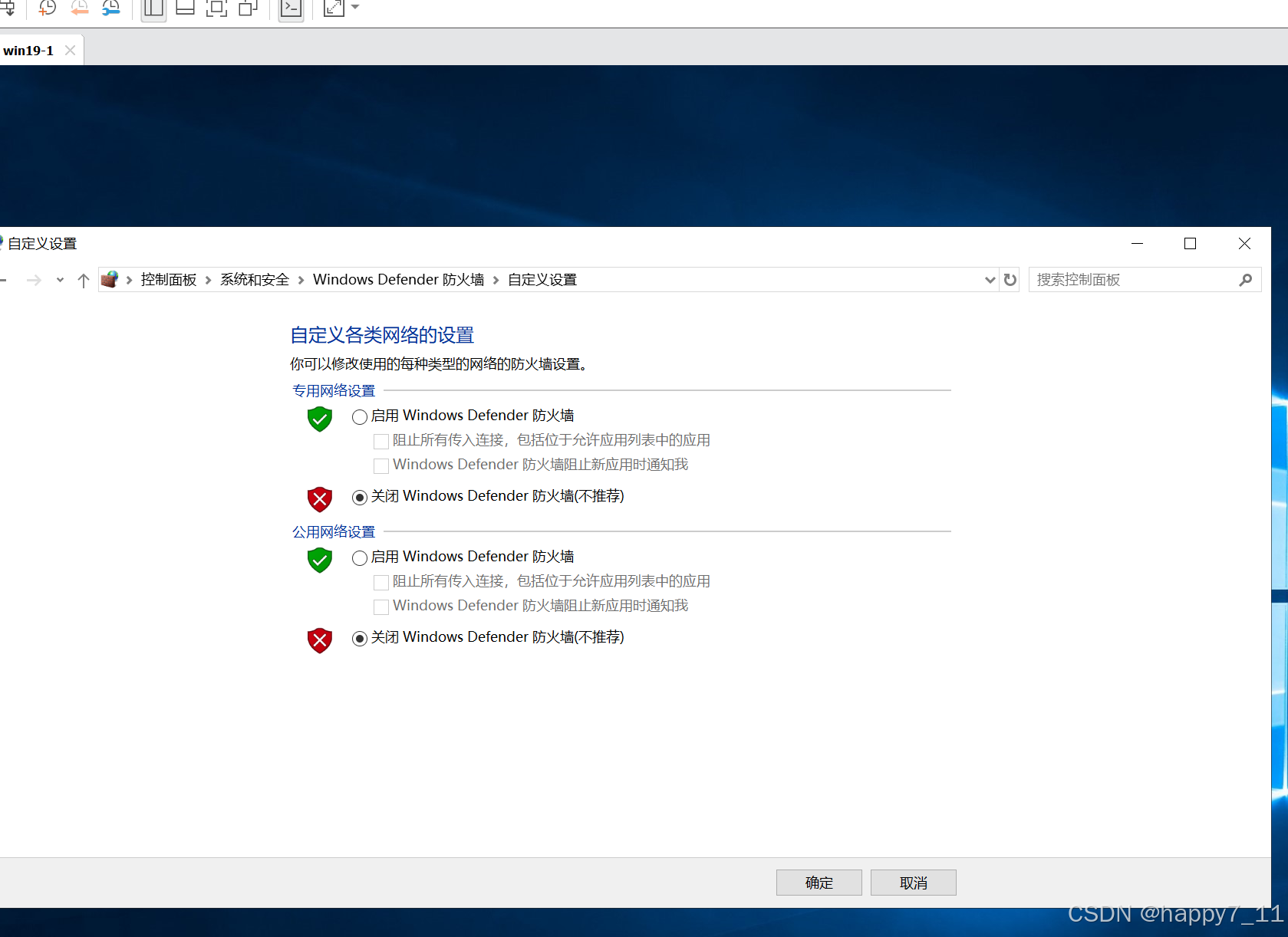Close the 自定义设置 window

point(1244,244)
